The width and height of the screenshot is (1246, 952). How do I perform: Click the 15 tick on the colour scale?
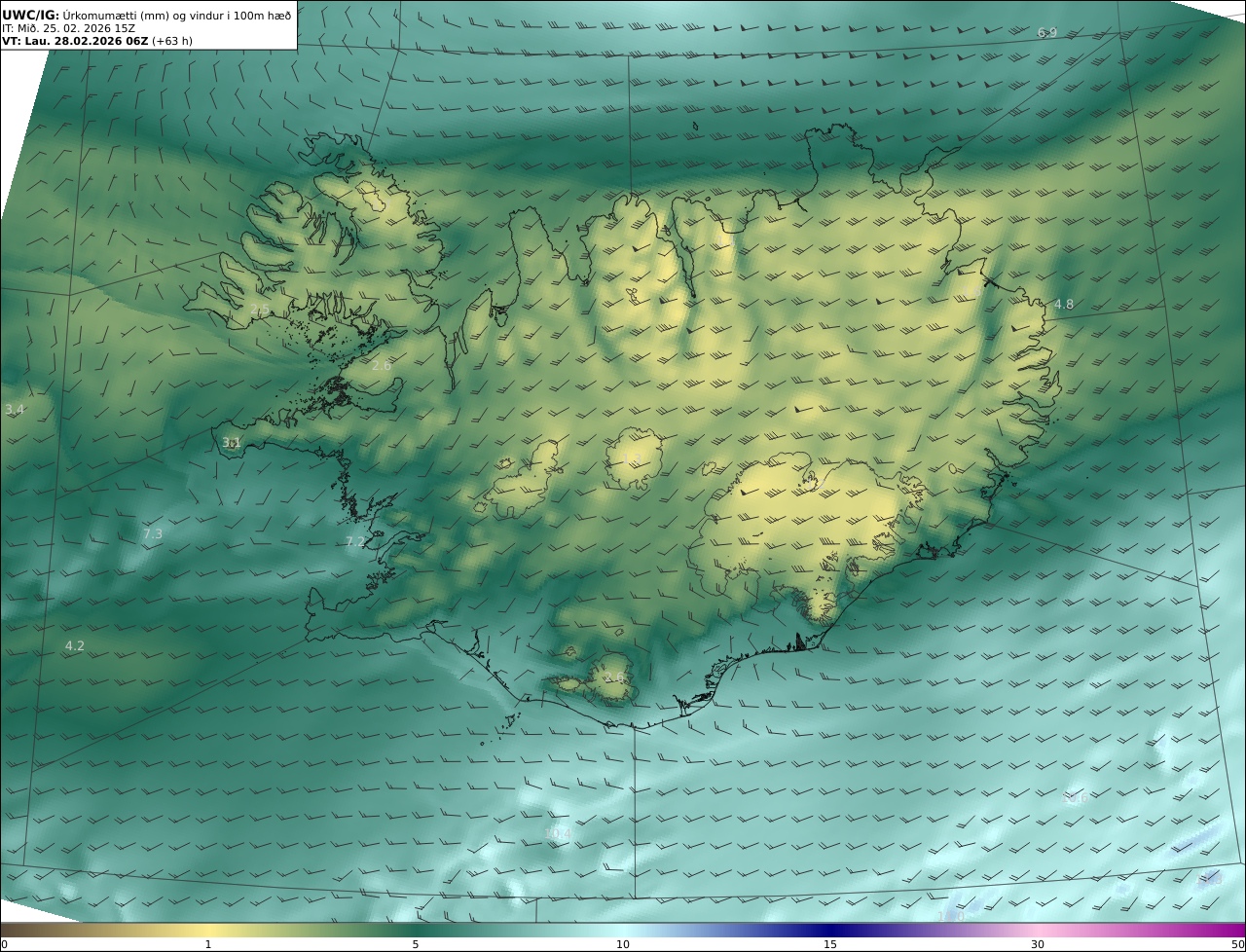pyautogui.click(x=830, y=944)
